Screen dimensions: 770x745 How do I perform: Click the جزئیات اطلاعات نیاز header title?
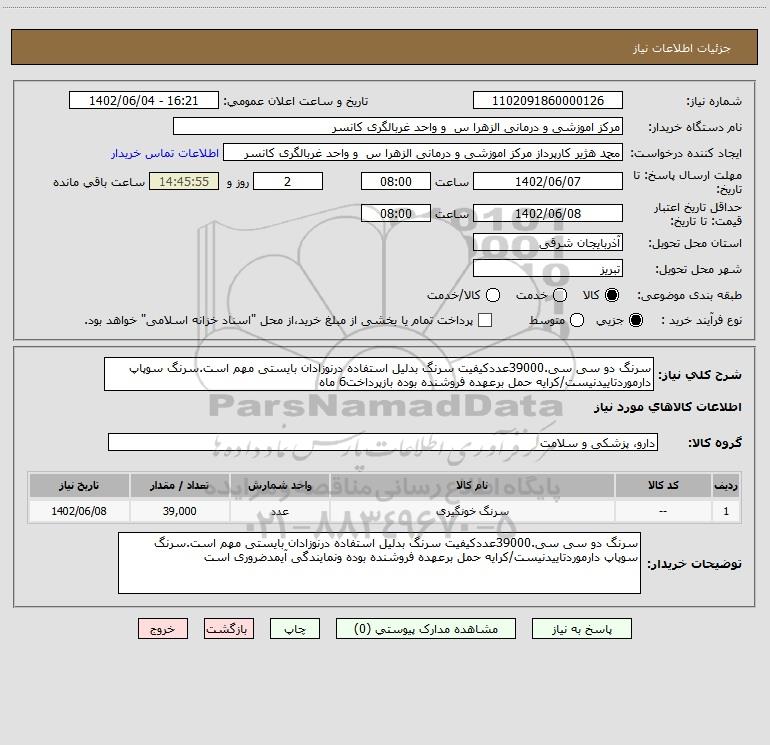681,48
